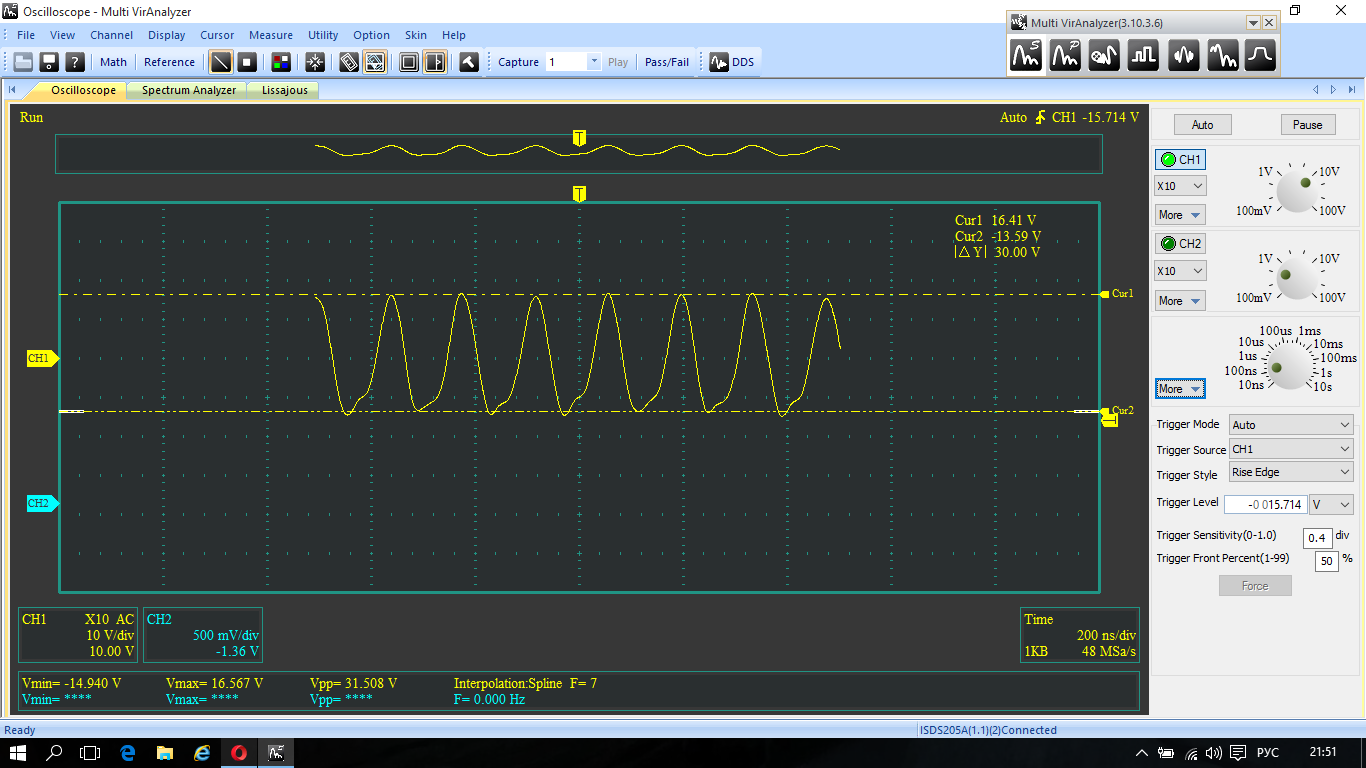
Task: Open Opera browser from the taskbar
Action: click(239, 753)
